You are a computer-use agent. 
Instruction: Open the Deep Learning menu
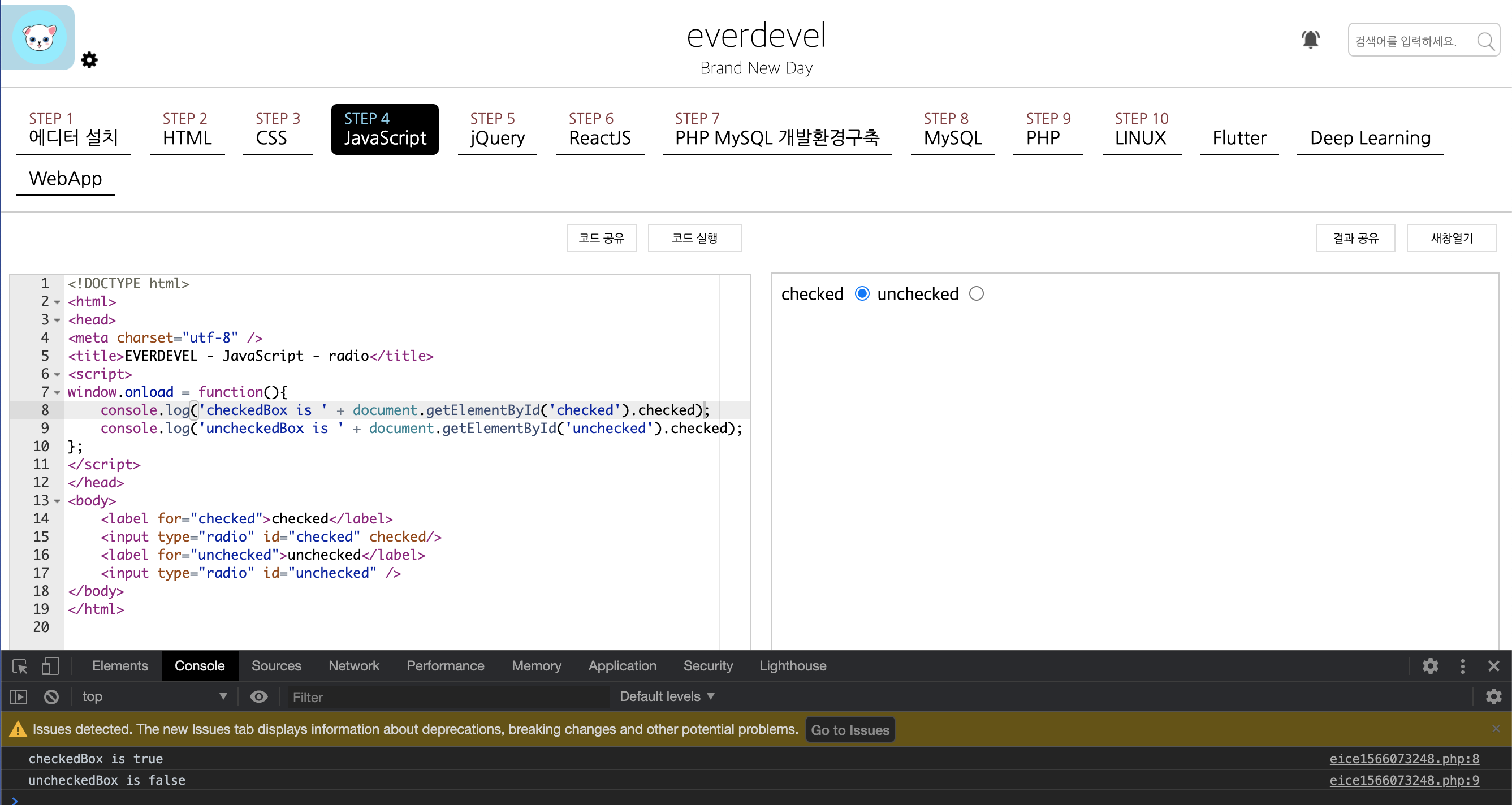coord(1370,137)
